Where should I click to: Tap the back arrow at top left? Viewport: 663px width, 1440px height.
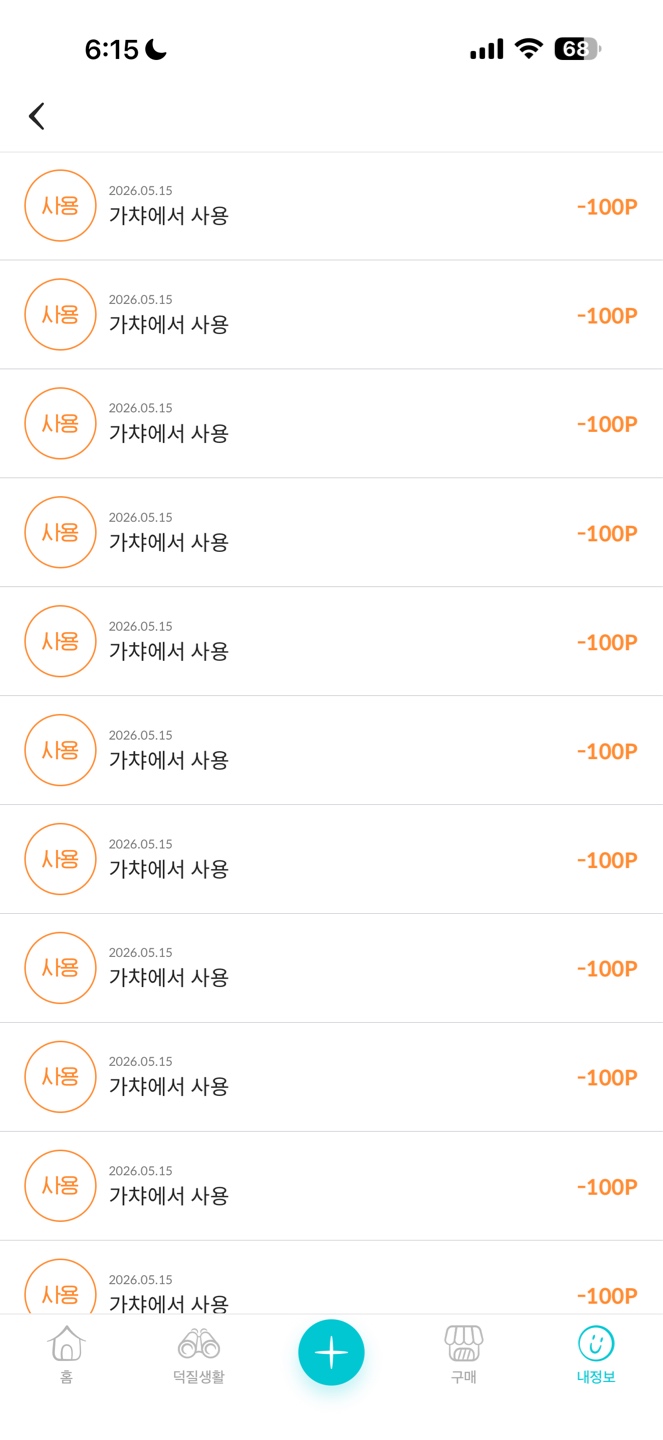[x=37, y=116]
